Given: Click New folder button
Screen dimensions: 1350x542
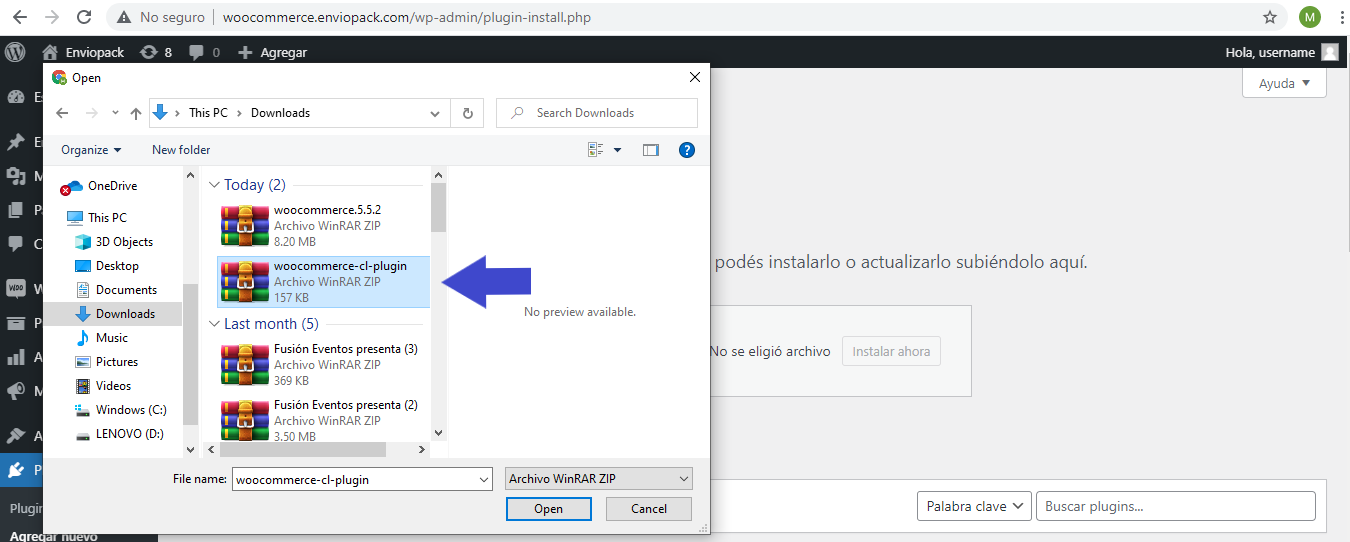Looking at the screenshot, I should pyautogui.click(x=181, y=150).
